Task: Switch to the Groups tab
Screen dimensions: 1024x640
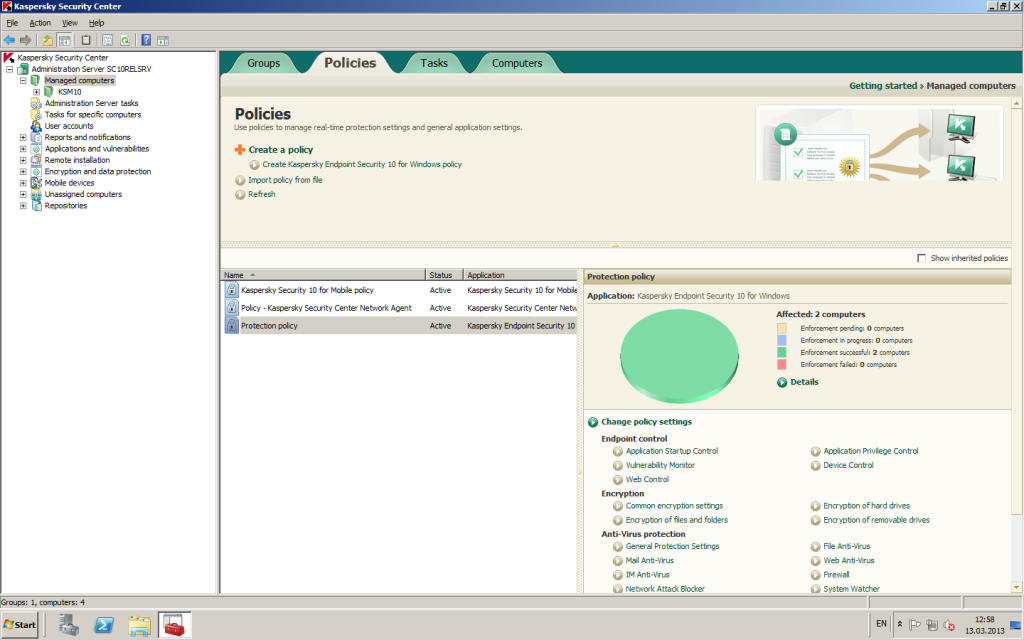Action: tap(263, 63)
